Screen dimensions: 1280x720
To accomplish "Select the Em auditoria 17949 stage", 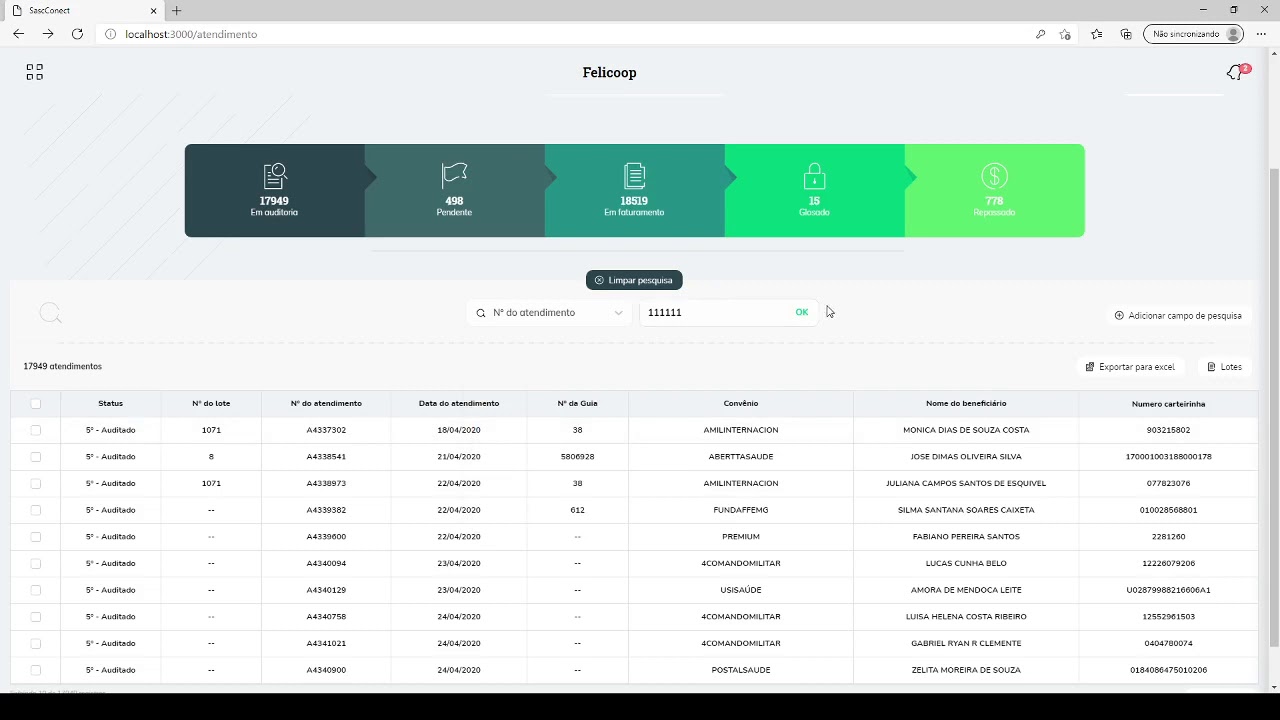I will pyautogui.click(x=275, y=191).
